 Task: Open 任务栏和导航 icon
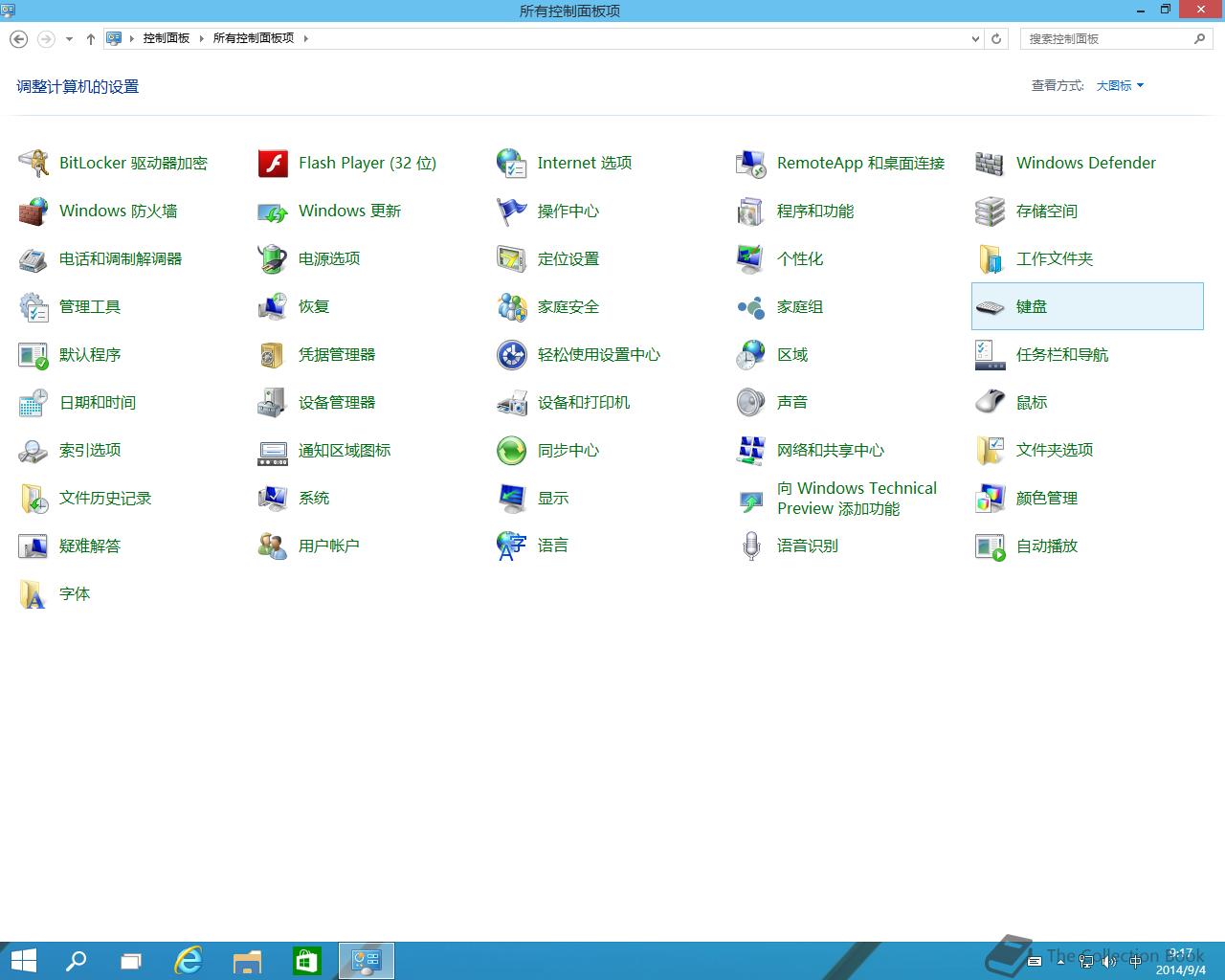pos(991,354)
